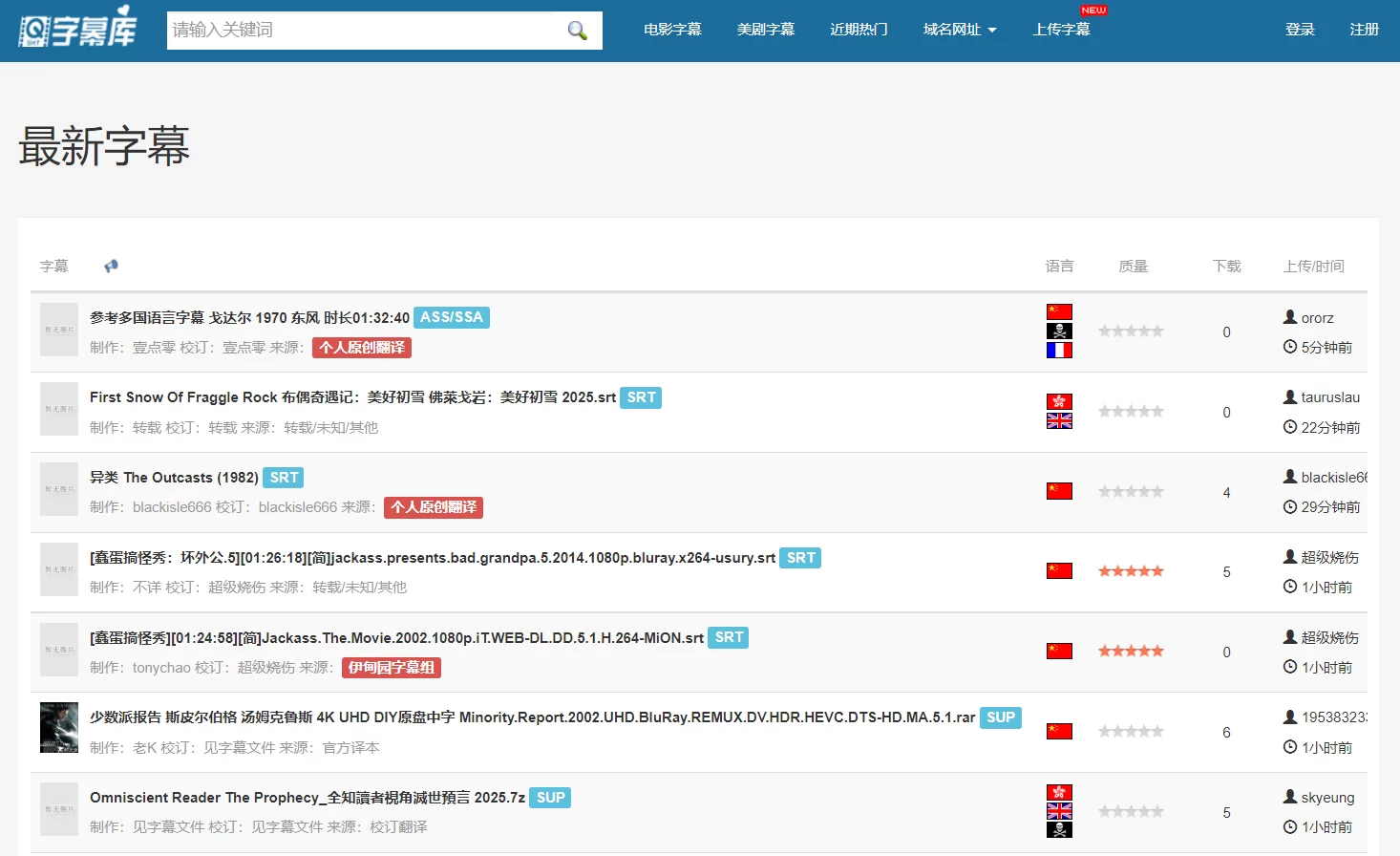The height and width of the screenshot is (856, 1400).
Task: Click the user icon beside ororz
Action: [1290, 317]
